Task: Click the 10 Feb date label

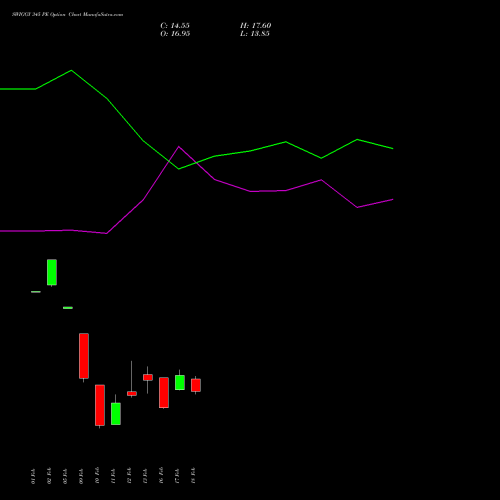Action: tap(97, 476)
